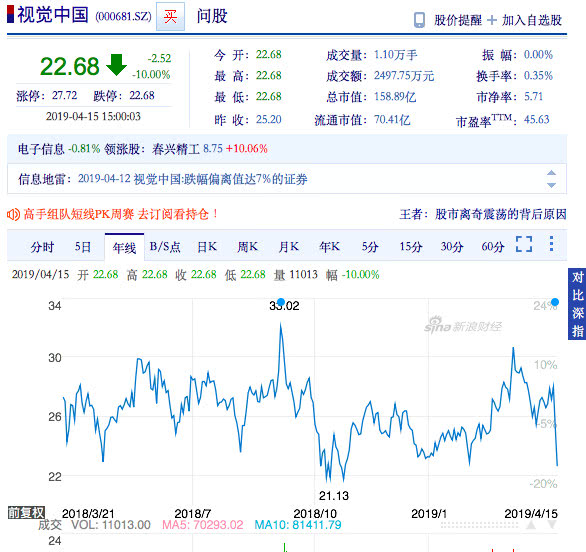This screenshot has width=586, height=552.
Task: Click the timestamp 2019-04-15 15:00:03
Action: point(93,116)
